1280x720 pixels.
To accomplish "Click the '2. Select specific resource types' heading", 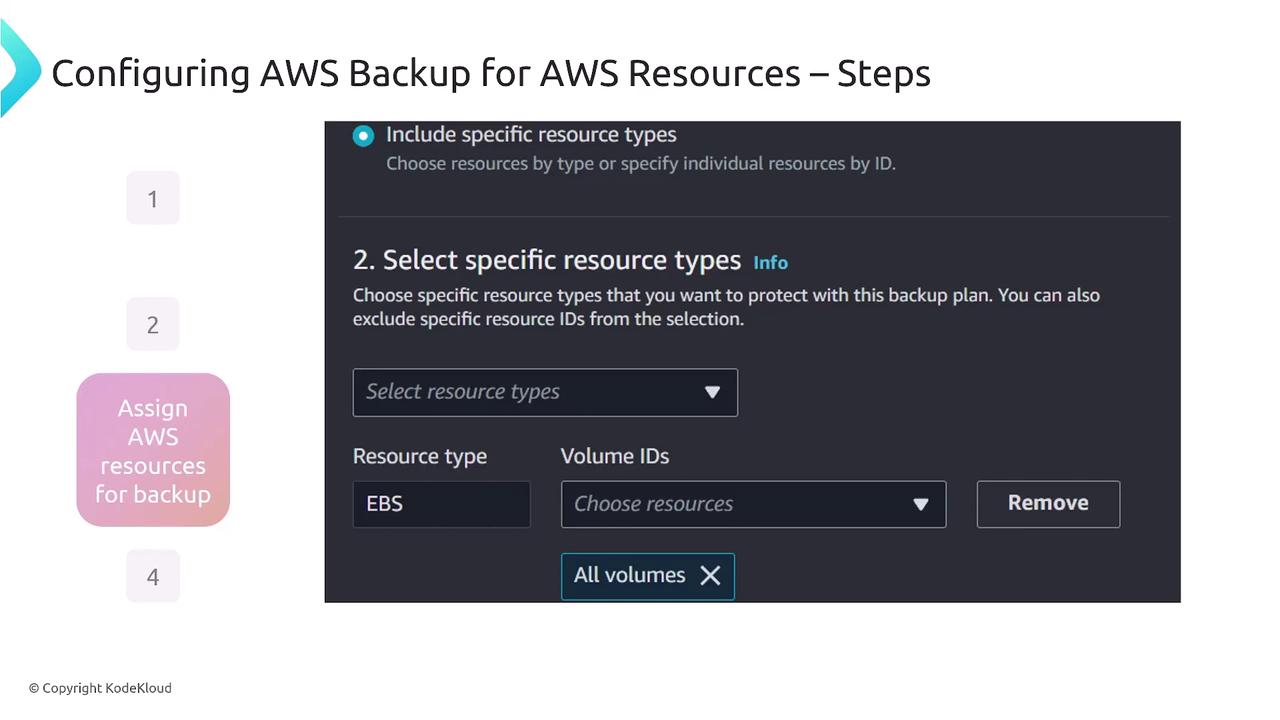I will (x=546, y=261).
